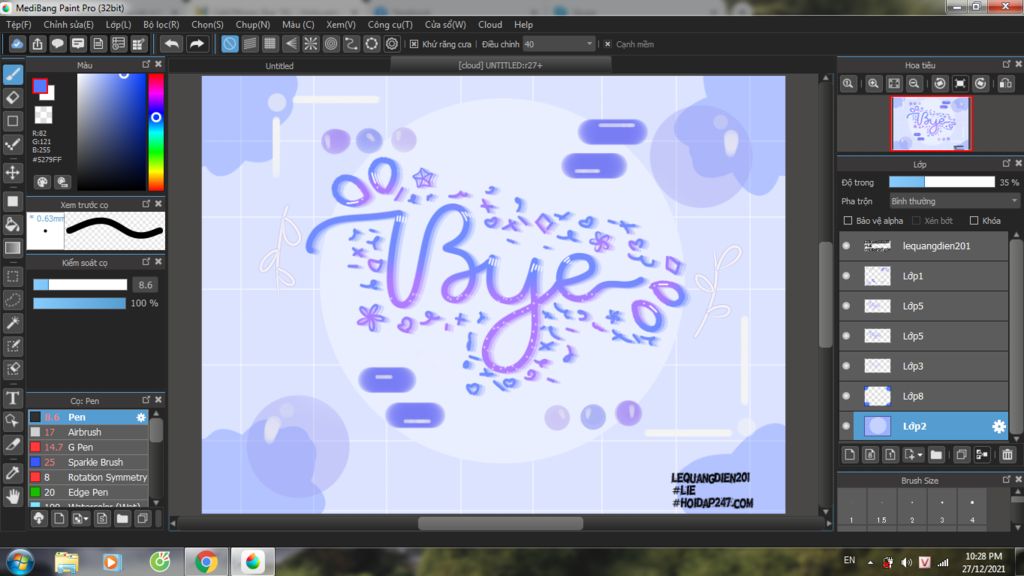
Task: Show hidden system tray icons
Action: (870, 562)
